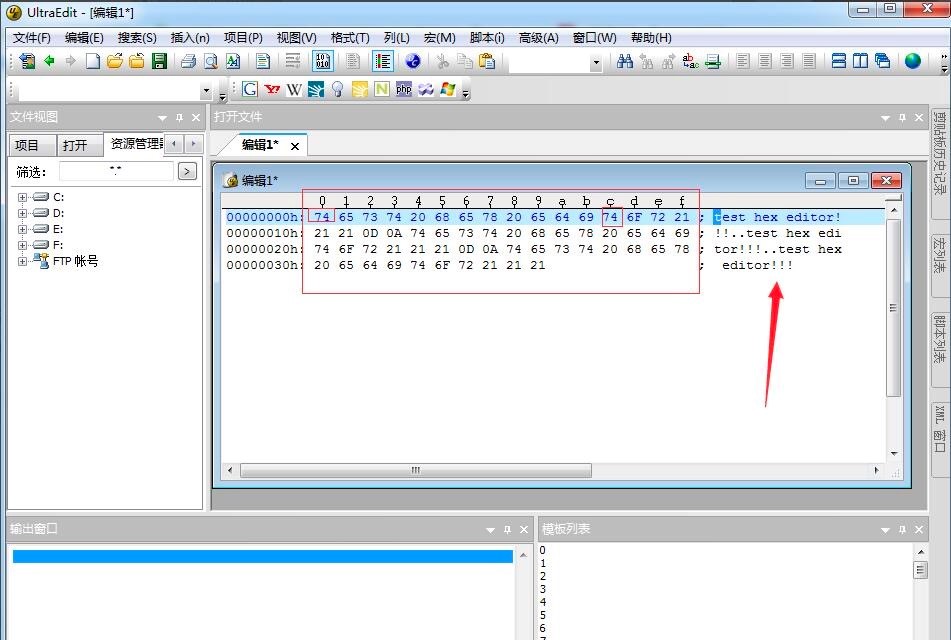The width and height of the screenshot is (951, 640).
Task: Expand the F: drive node
Action: pyautogui.click(x=22, y=245)
